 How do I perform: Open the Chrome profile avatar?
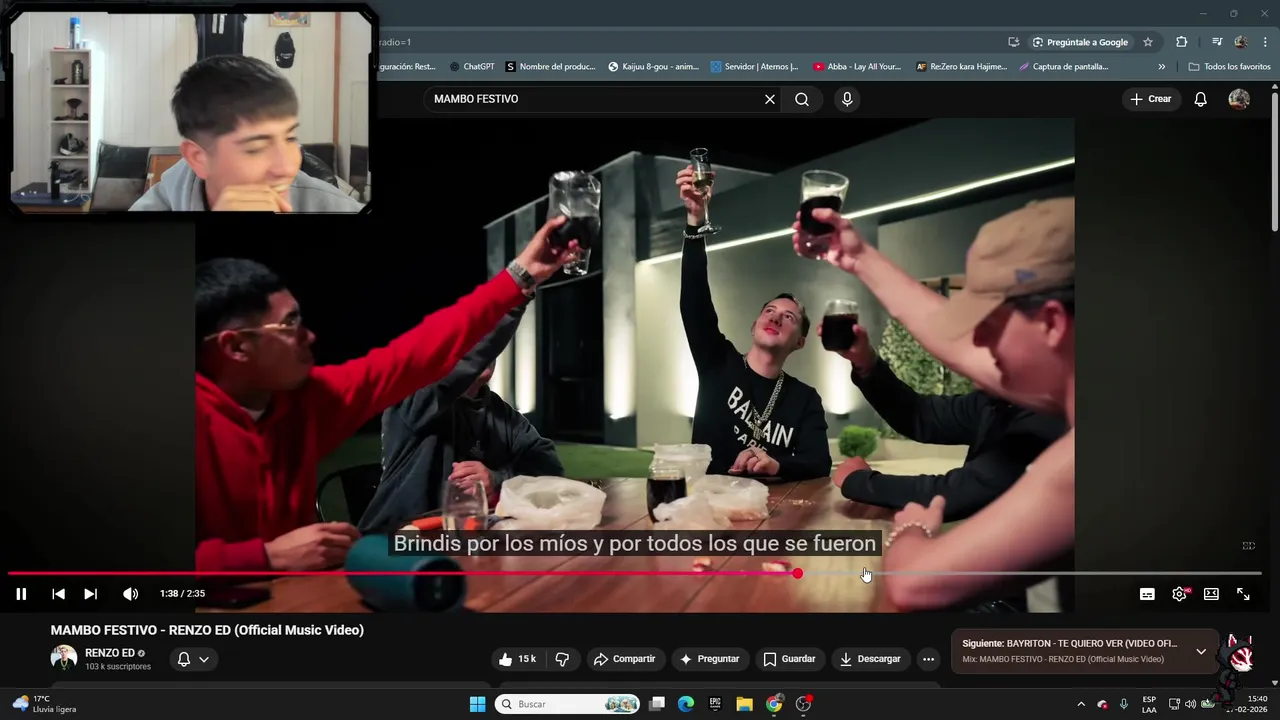(1240, 42)
